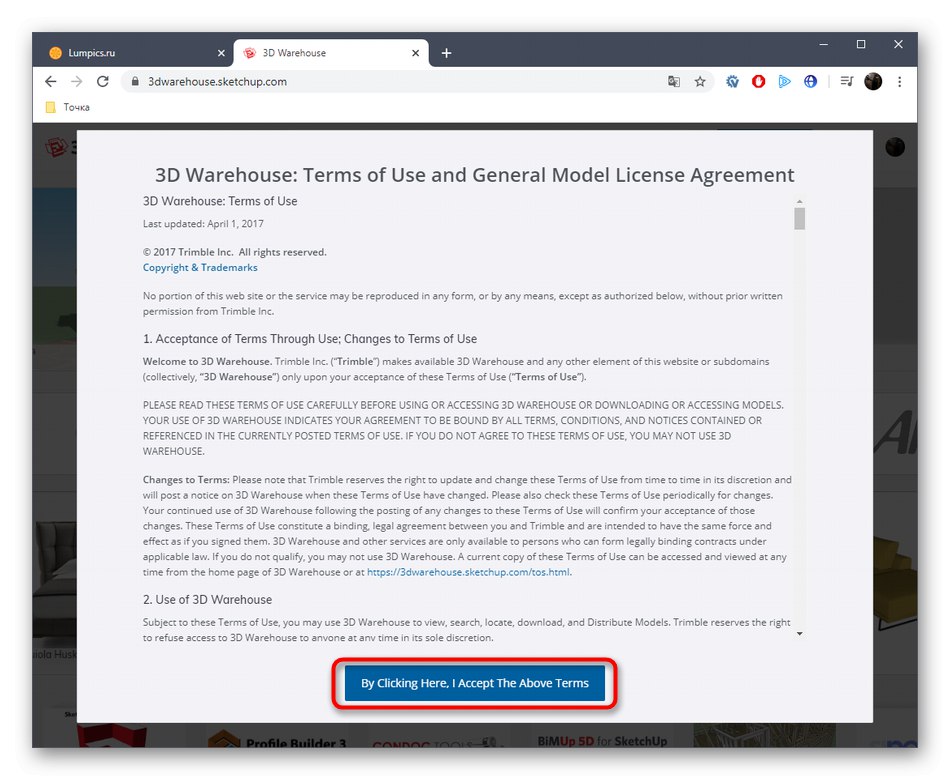Click the terms scrollbar thumb
Viewport: 950px width, 780px height.
click(800, 218)
